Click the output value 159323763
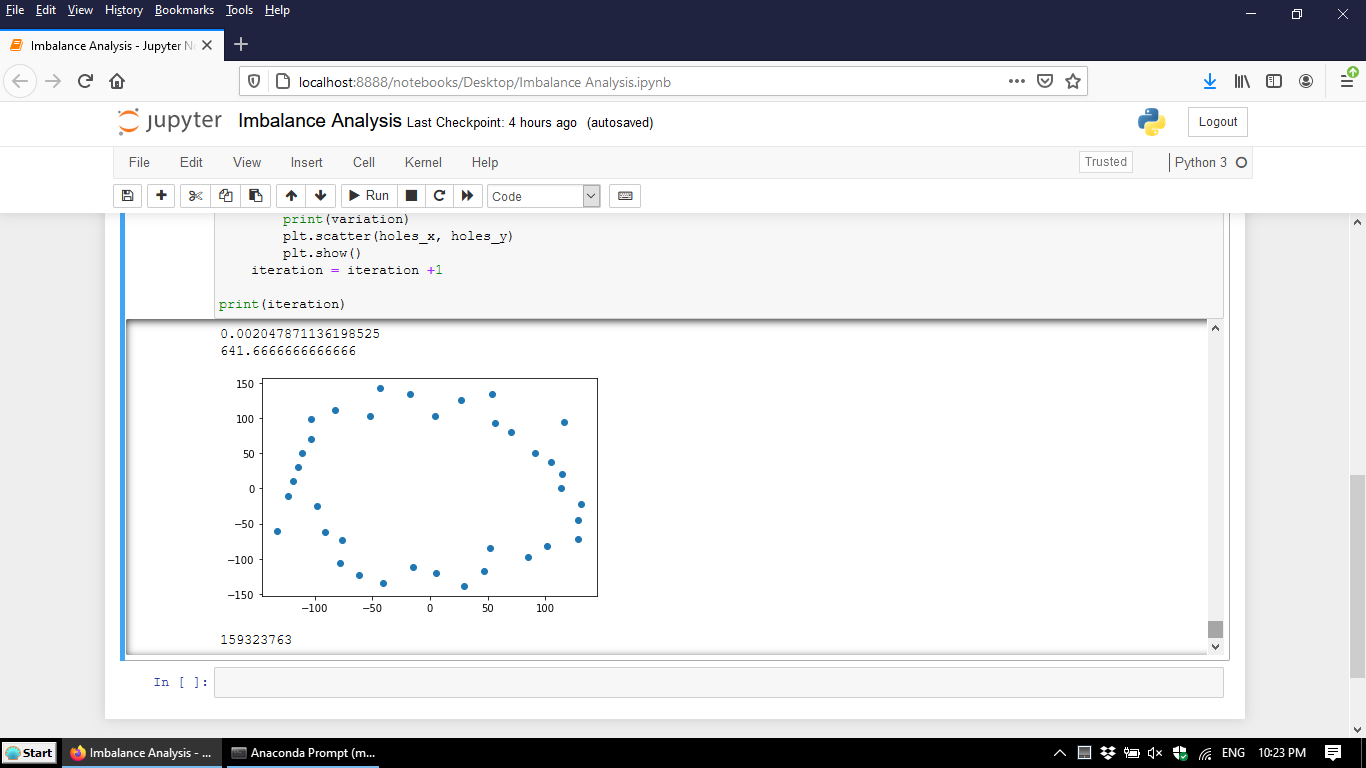Viewport: 1366px width, 768px height. [256, 639]
